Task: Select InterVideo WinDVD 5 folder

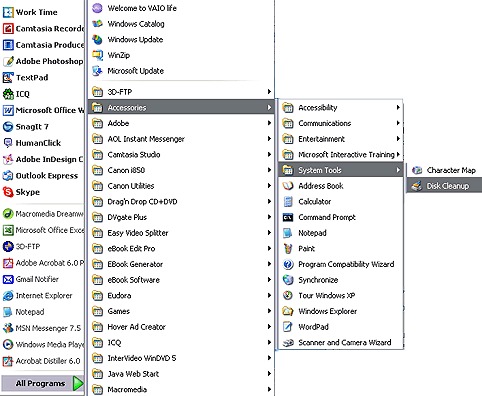Action: click(181, 358)
